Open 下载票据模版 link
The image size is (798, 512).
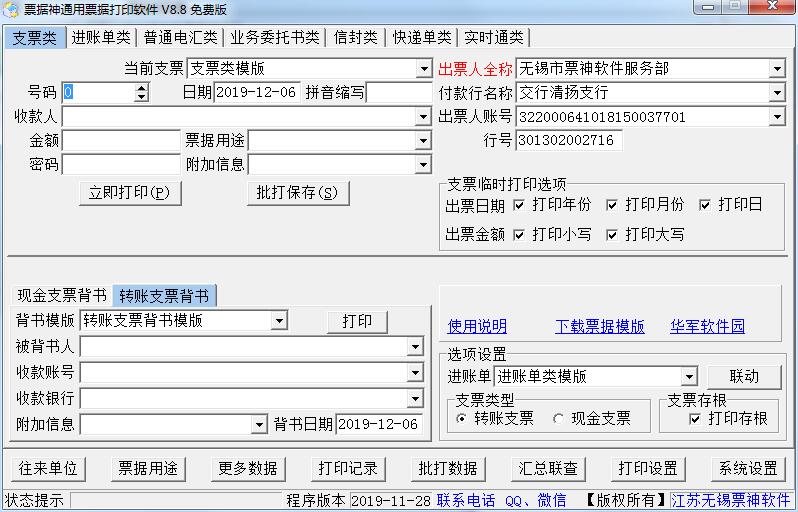(600, 326)
